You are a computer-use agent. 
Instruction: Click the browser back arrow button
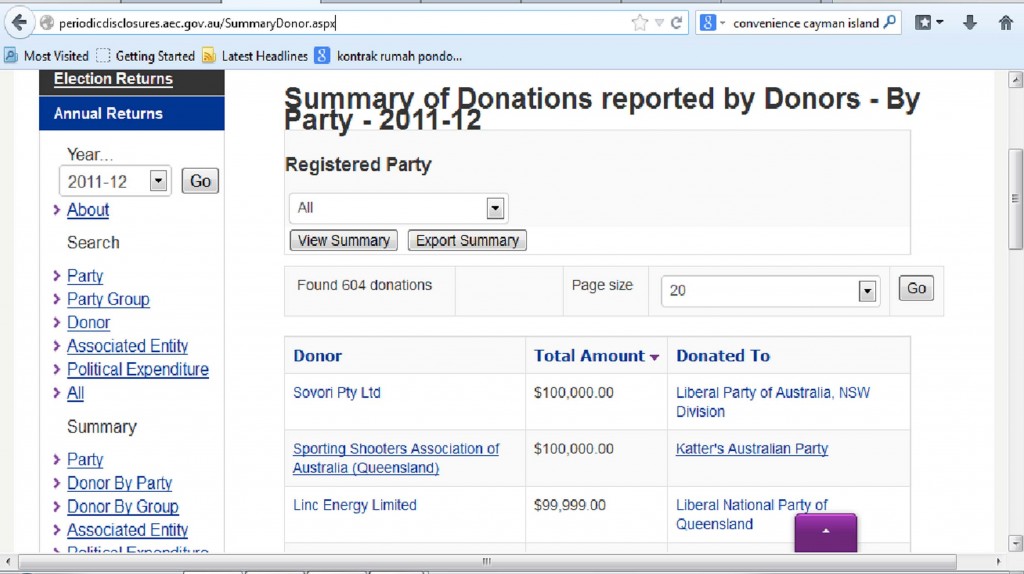(19, 23)
